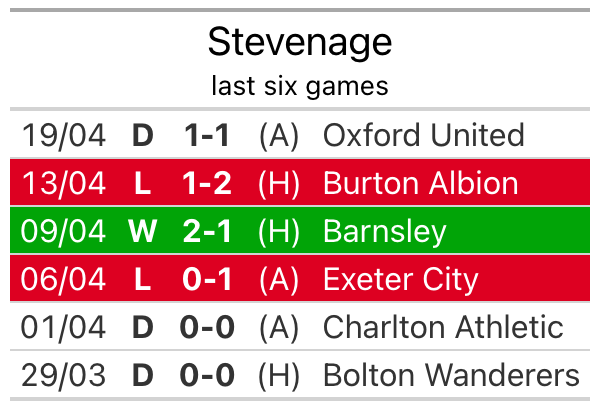The width and height of the screenshot is (600, 408).
Task: Select the 2-1 score in the Barnsley row
Action: click(208, 231)
